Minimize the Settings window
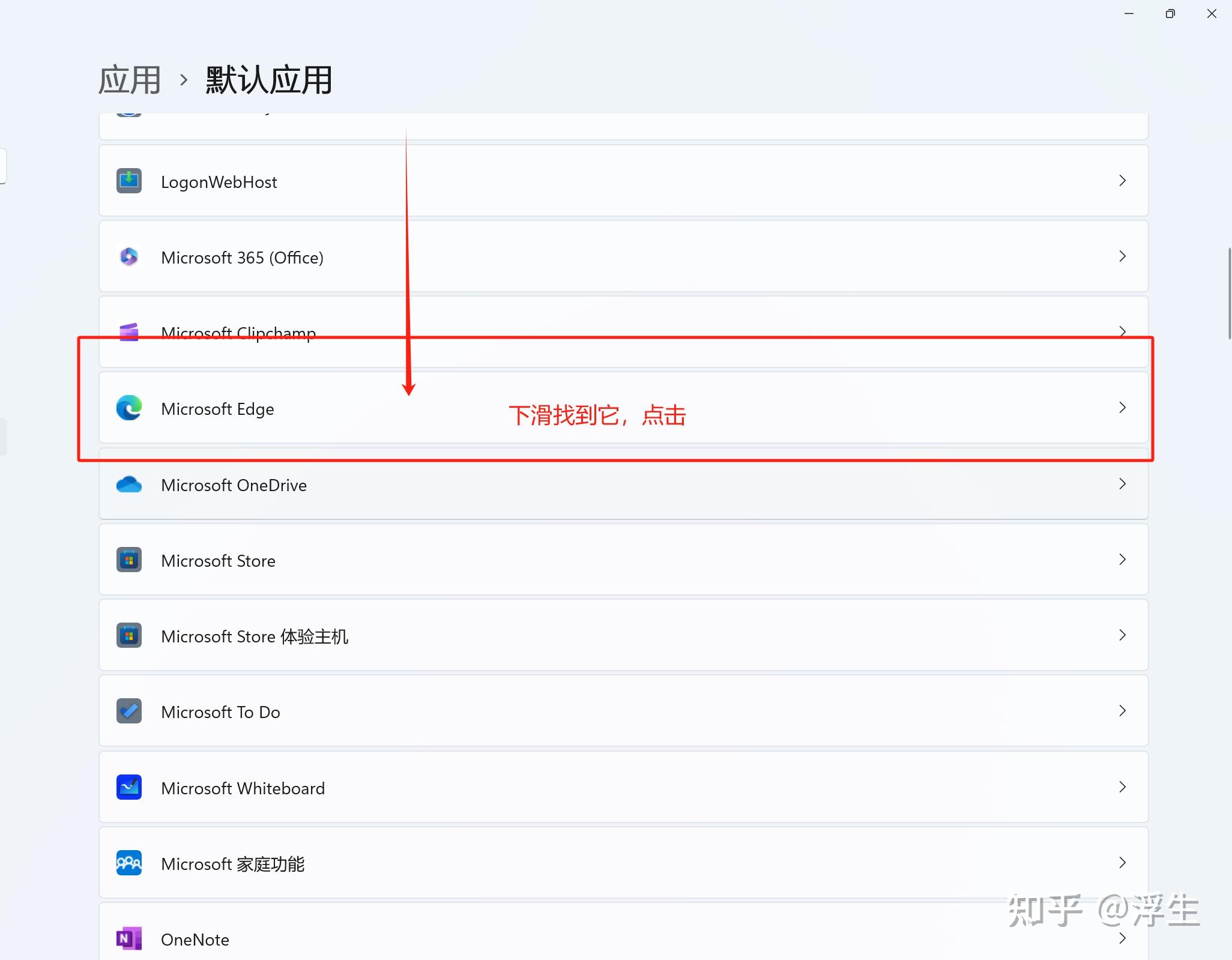Image resolution: width=1232 pixels, height=960 pixels. pos(1129,13)
